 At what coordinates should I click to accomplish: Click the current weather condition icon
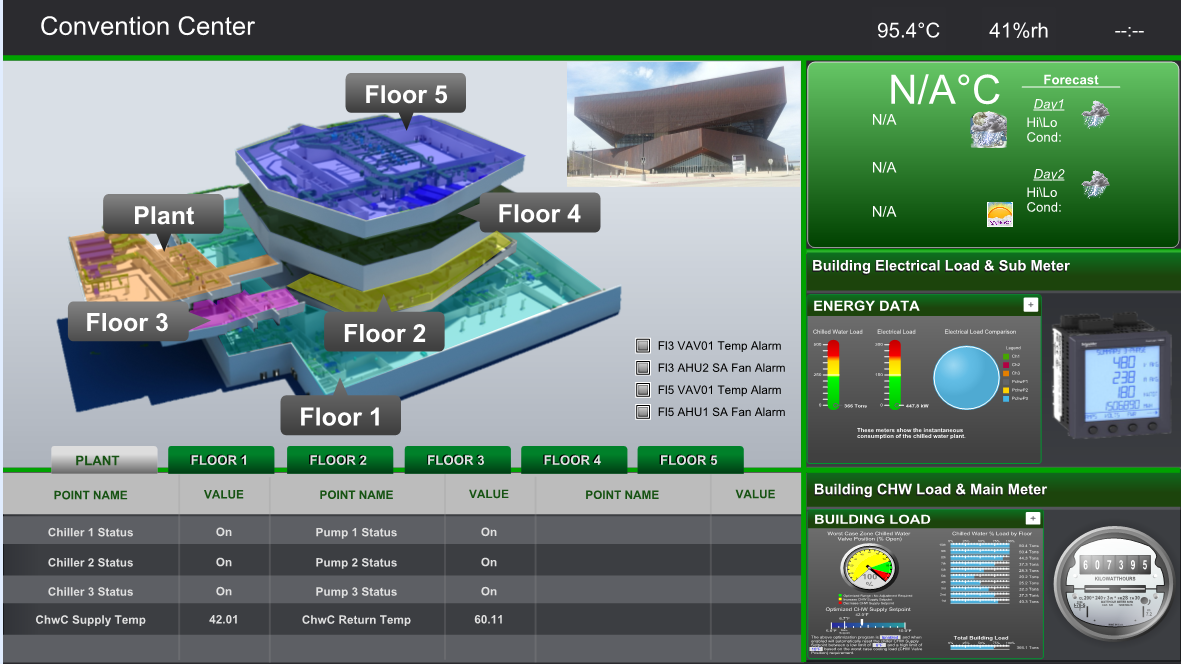tap(988, 129)
